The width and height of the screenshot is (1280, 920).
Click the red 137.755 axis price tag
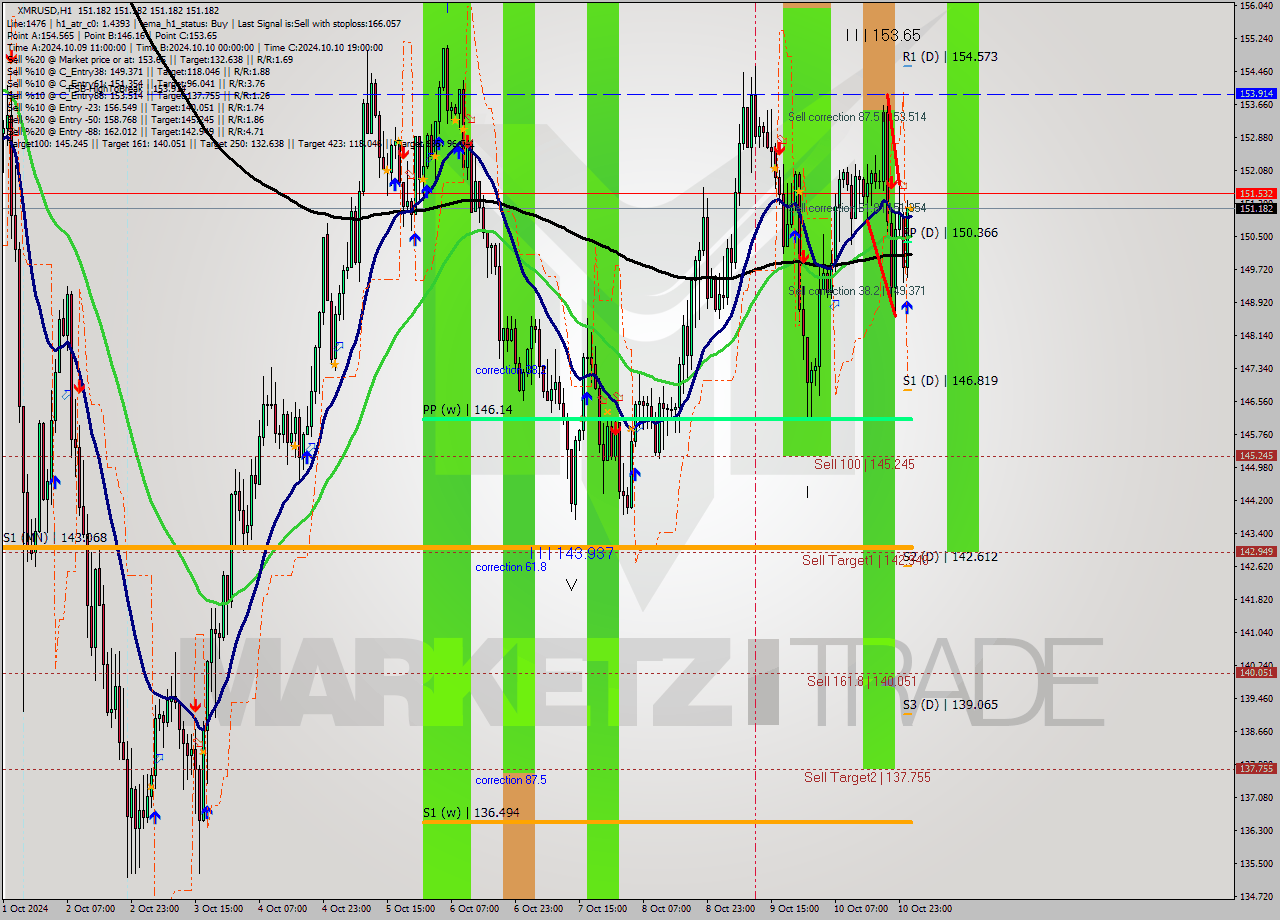1256,768
